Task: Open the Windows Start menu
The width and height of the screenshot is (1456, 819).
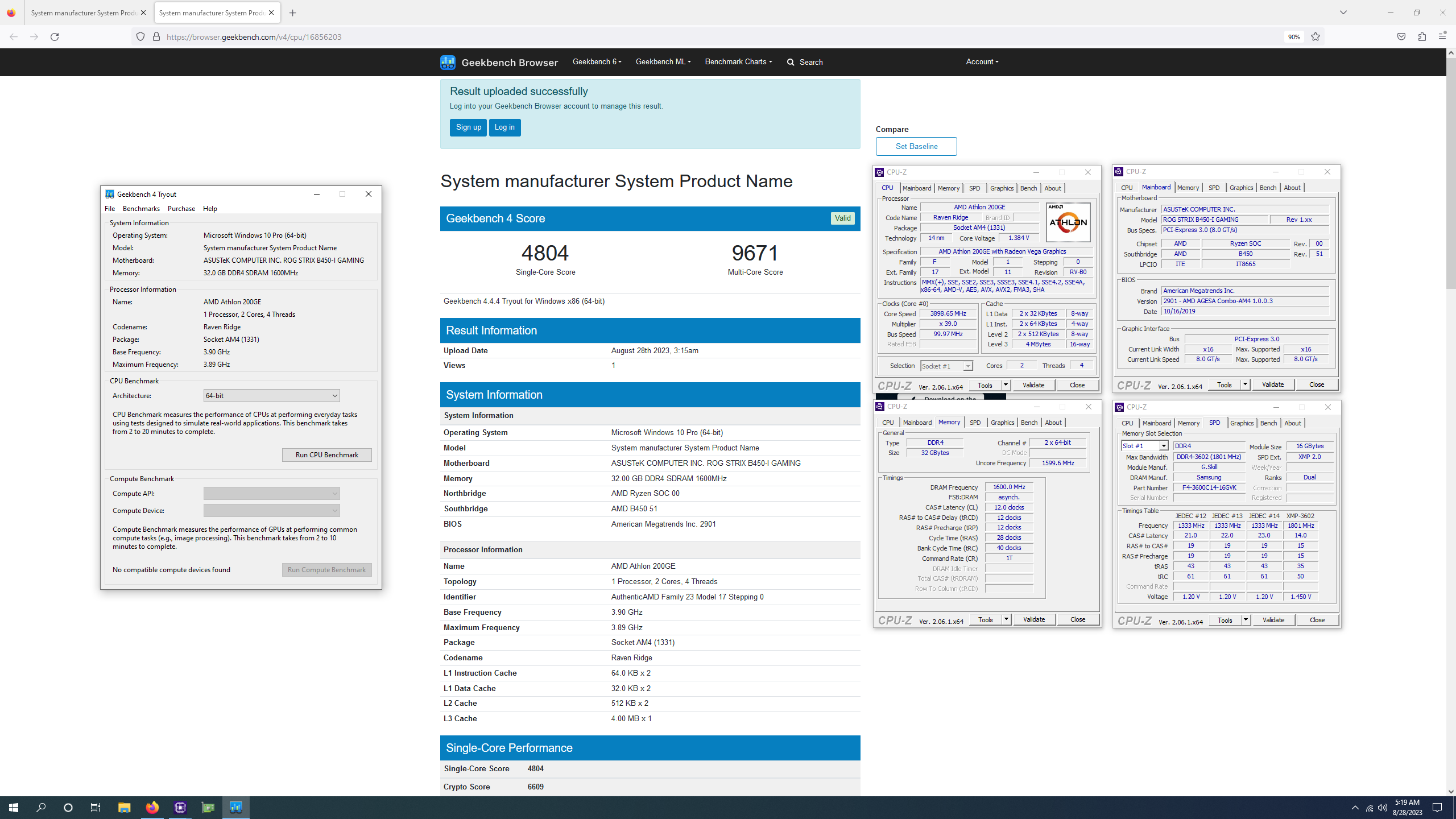Action: 14,808
